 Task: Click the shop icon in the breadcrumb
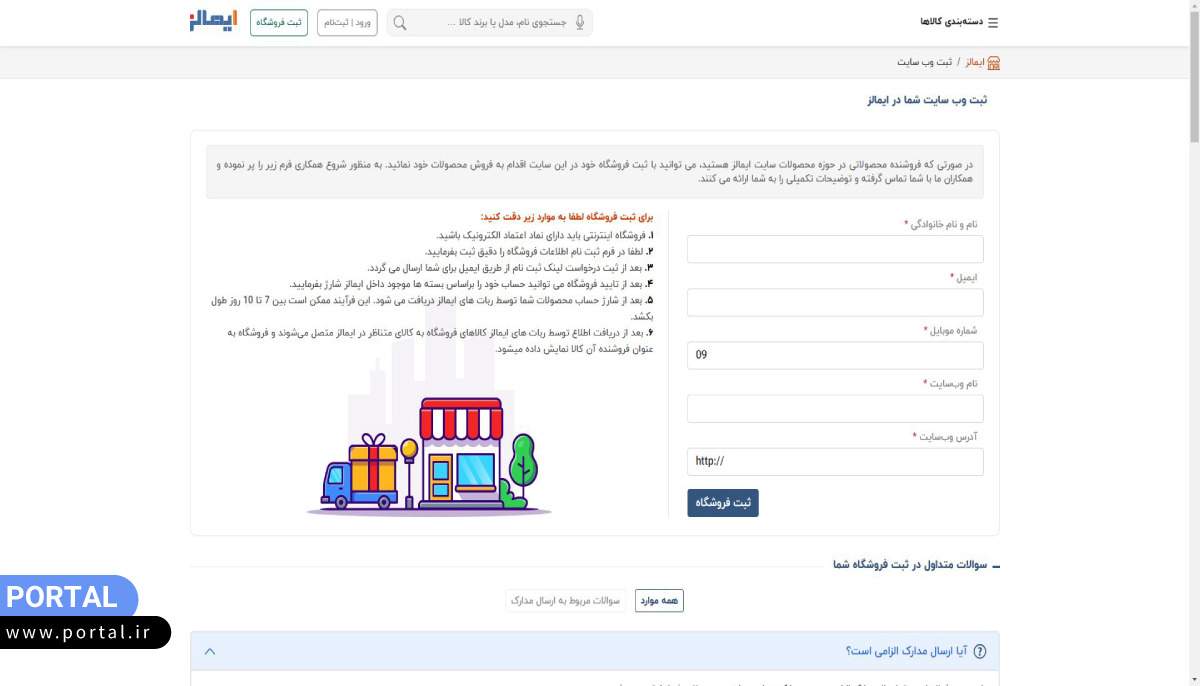coord(993,62)
